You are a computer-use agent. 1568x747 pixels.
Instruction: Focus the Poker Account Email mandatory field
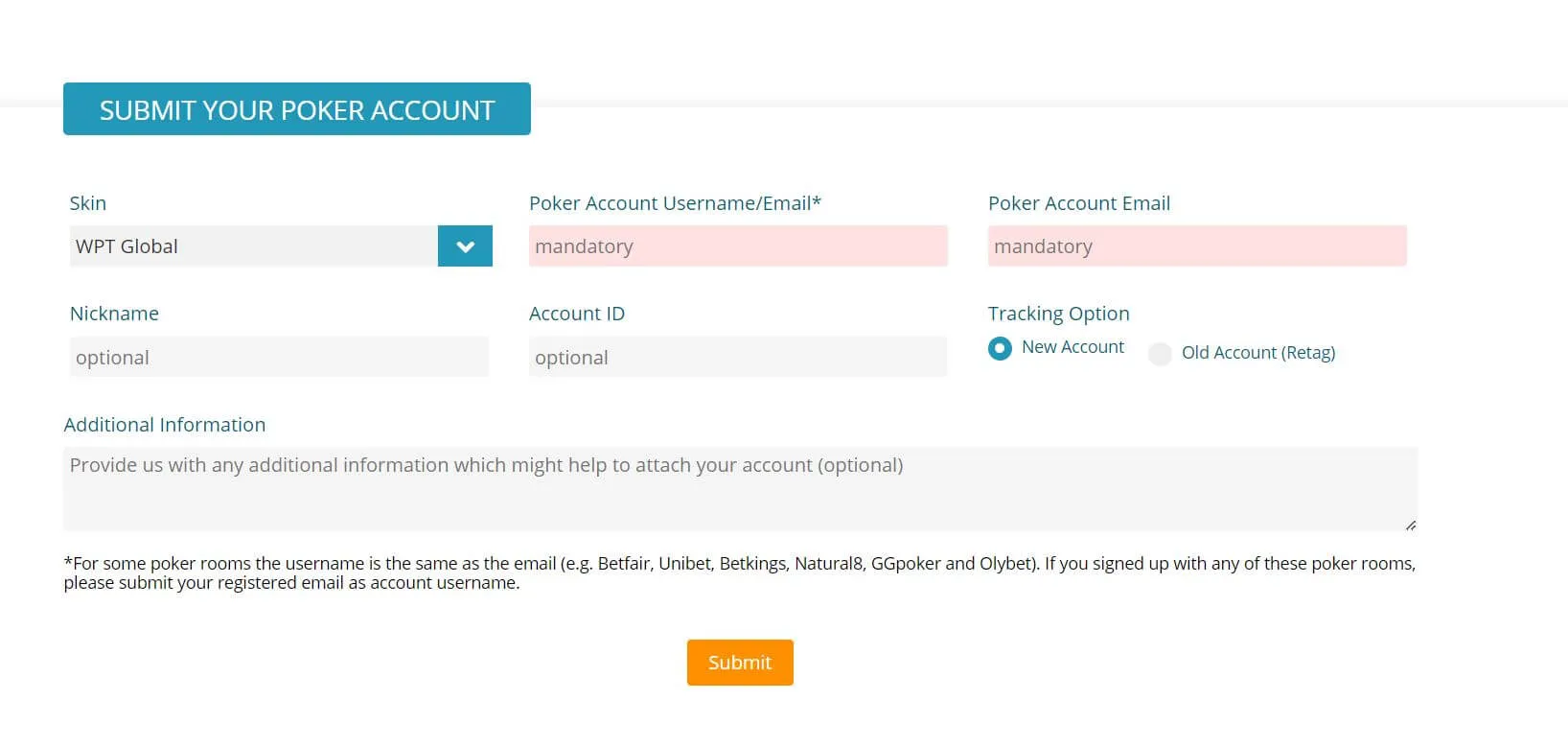[x=1197, y=246]
